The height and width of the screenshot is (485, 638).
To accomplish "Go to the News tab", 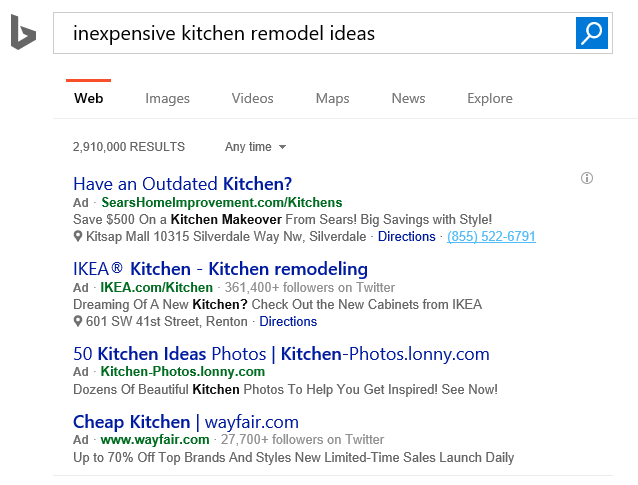I will pyautogui.click(x=408, y=98).
